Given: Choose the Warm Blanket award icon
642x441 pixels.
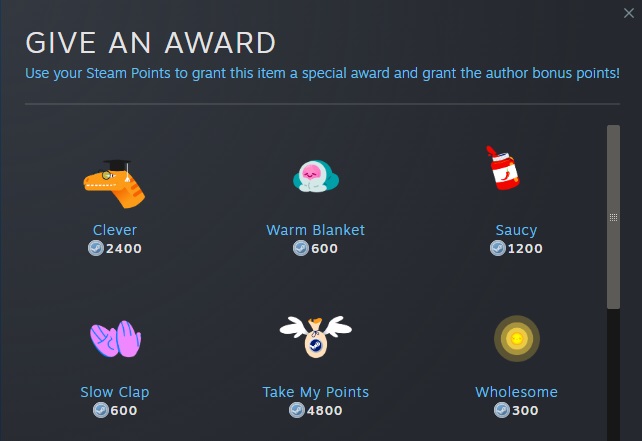Looking at the screenshot, I should [x=315, y=178].
